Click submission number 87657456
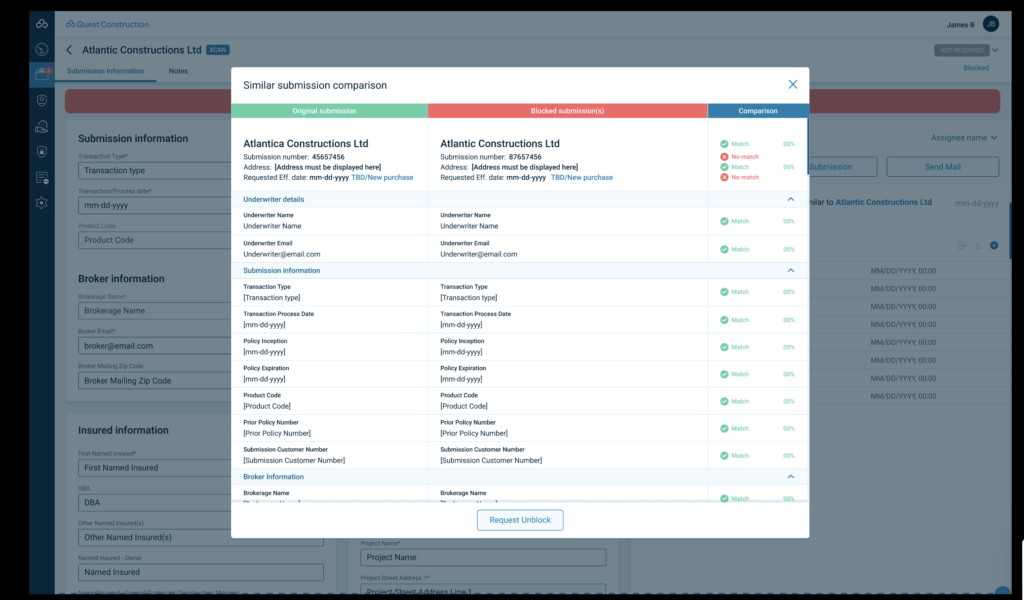Screen dimensions: 1024x600 [525, 157]
